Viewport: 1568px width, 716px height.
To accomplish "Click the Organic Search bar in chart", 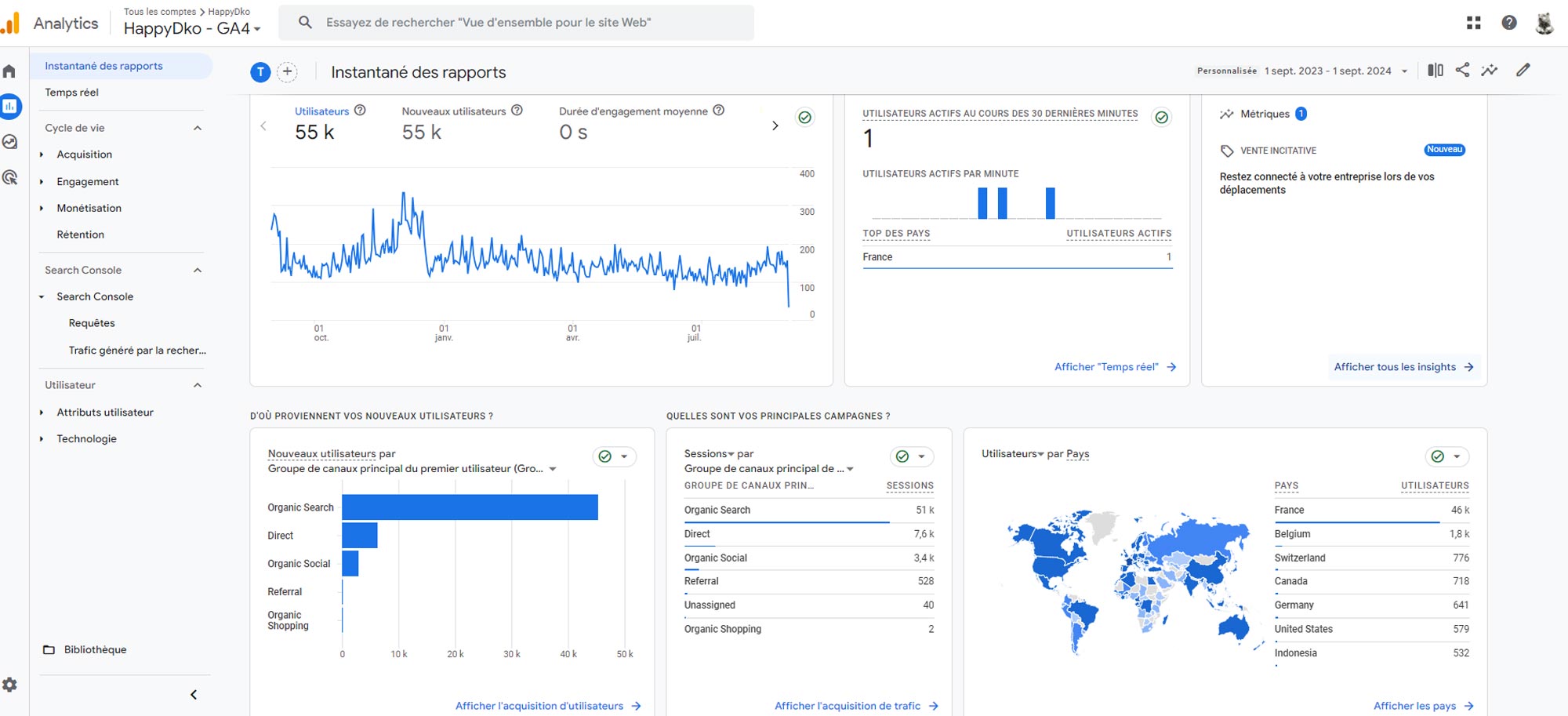I will [470, 507].
